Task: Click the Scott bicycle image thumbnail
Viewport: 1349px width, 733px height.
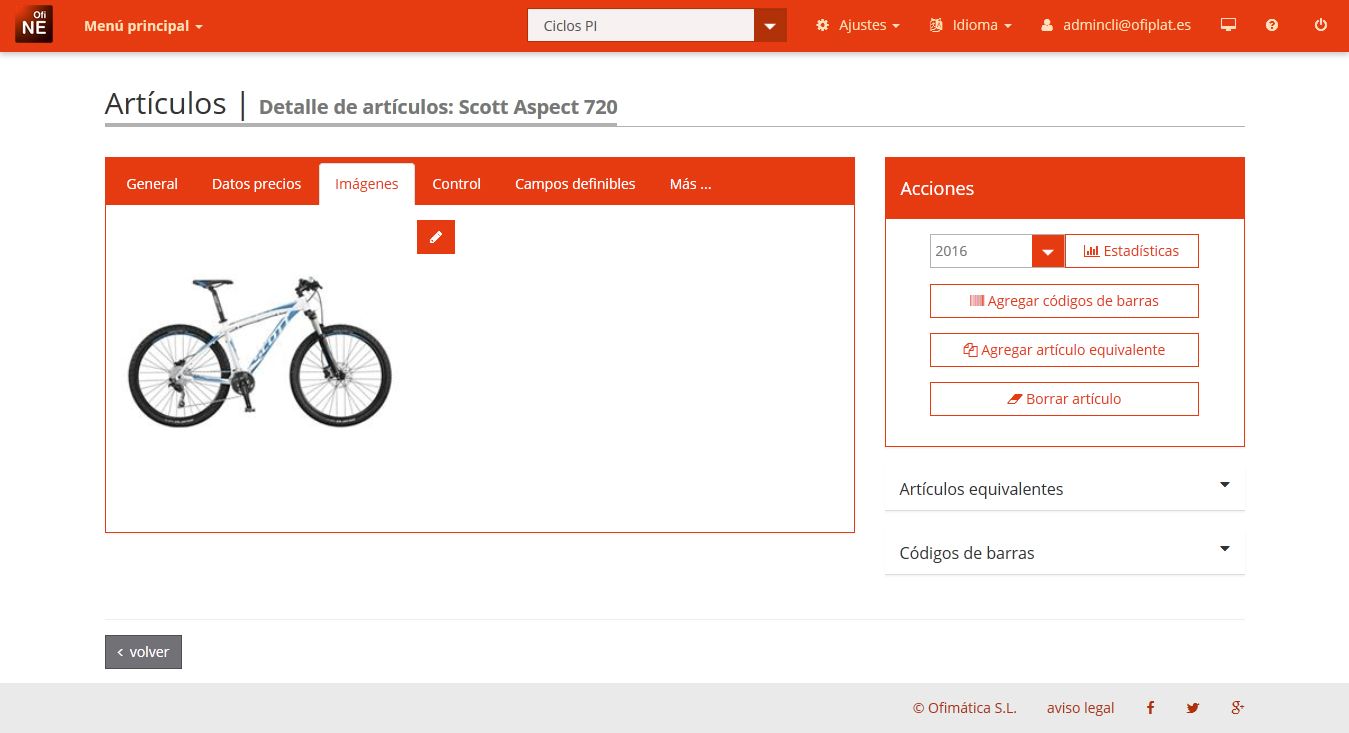Action: point(260,353)
